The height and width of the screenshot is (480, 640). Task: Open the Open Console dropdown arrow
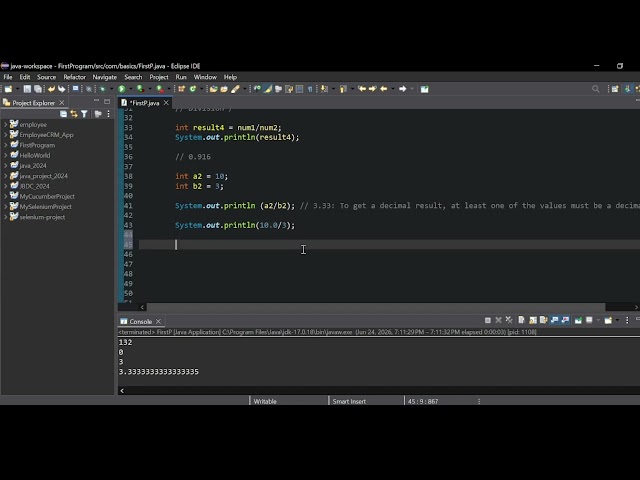coord(617,320)
